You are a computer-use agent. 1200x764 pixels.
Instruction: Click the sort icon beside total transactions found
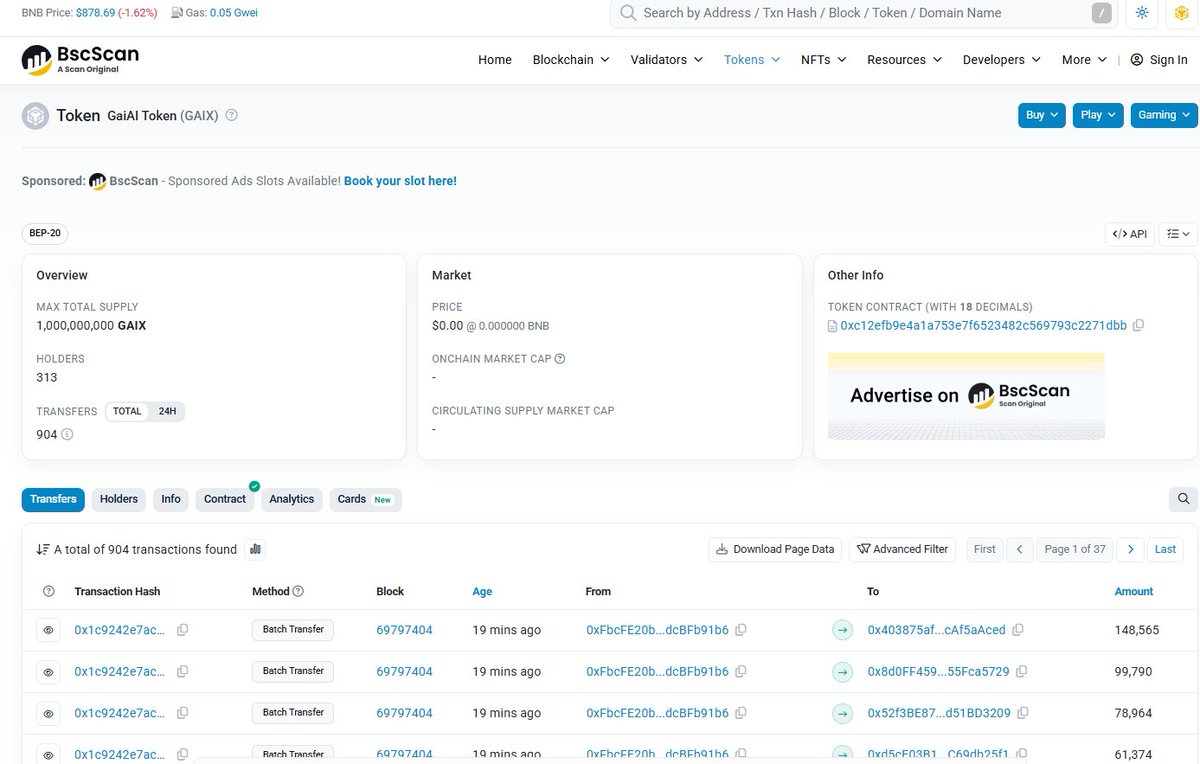[43, 549]
